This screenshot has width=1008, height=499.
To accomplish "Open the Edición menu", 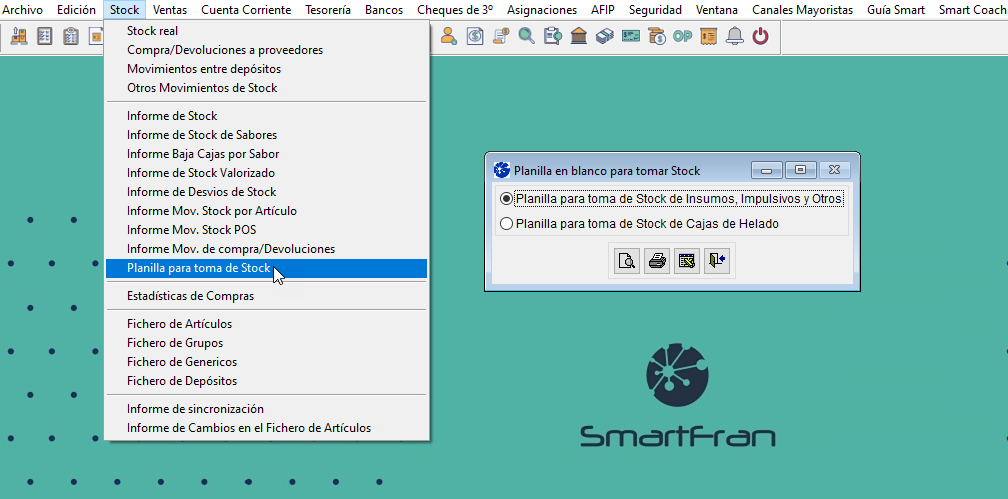I will [x=76, y=10].
